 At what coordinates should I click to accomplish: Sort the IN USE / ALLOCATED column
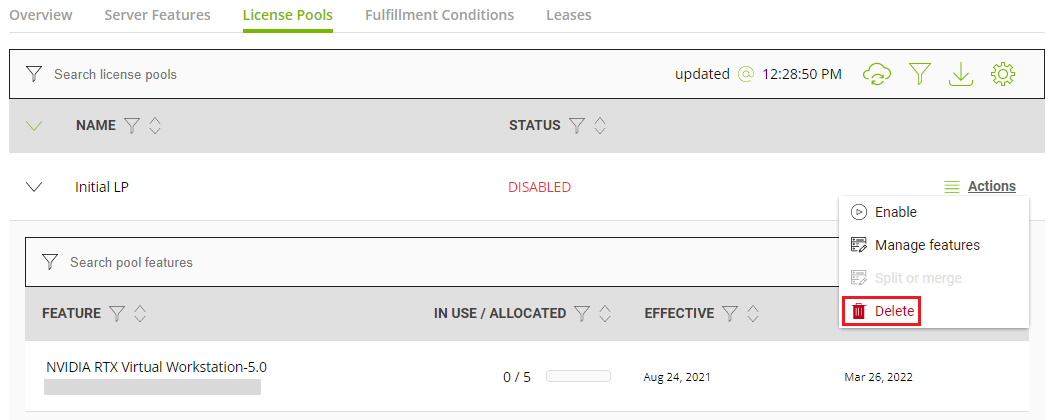pyautogui.click(x=606, y=314)
